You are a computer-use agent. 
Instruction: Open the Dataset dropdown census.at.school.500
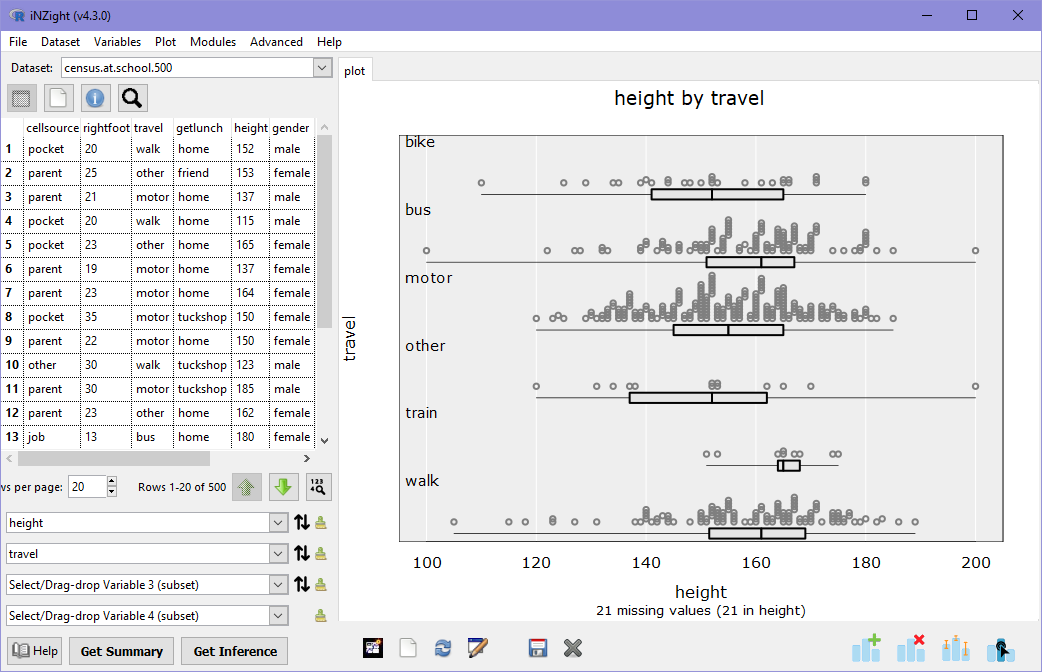321,68
